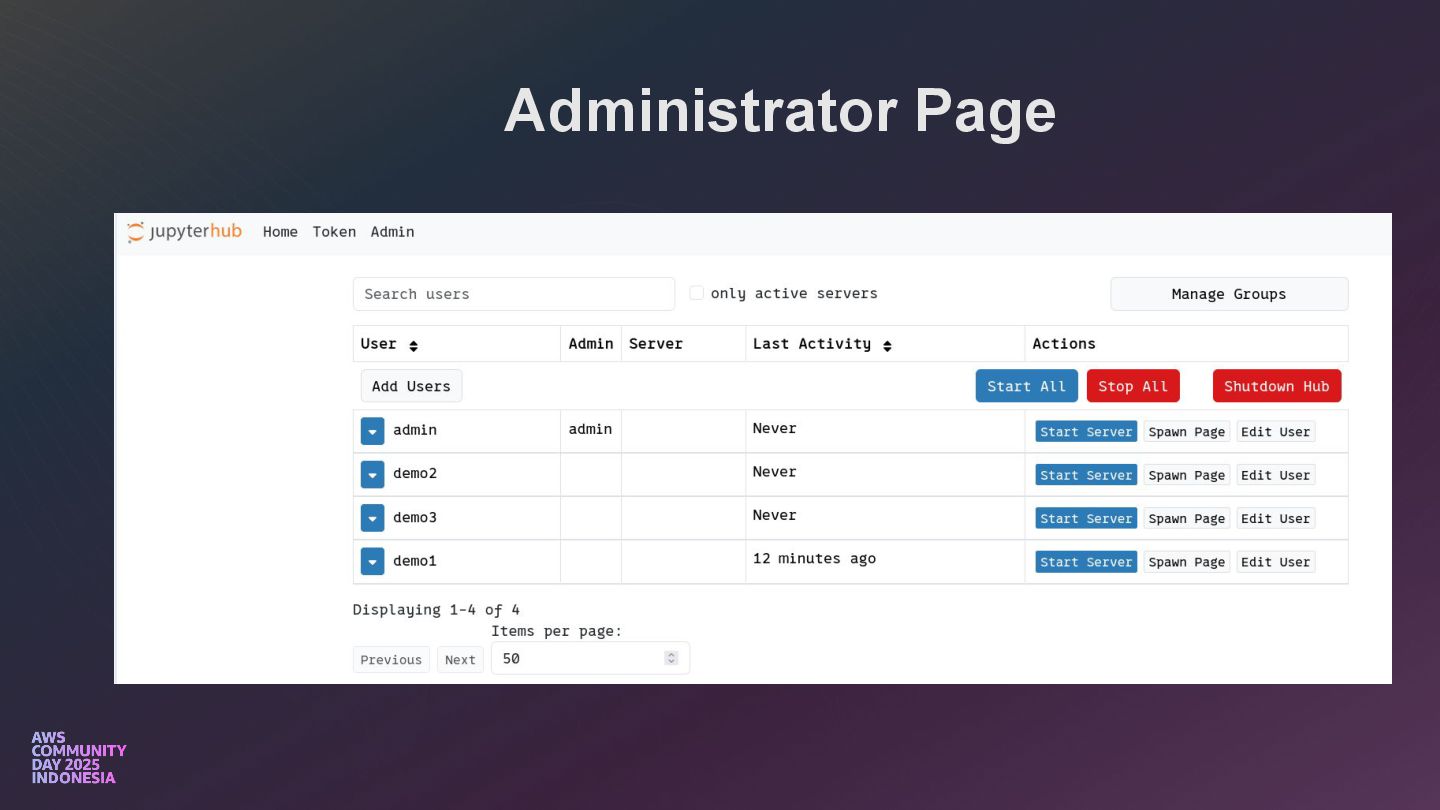The image size is (1440, 810).
Task: Select the 'demo3' username text
Action: click(x=415, y=517)
